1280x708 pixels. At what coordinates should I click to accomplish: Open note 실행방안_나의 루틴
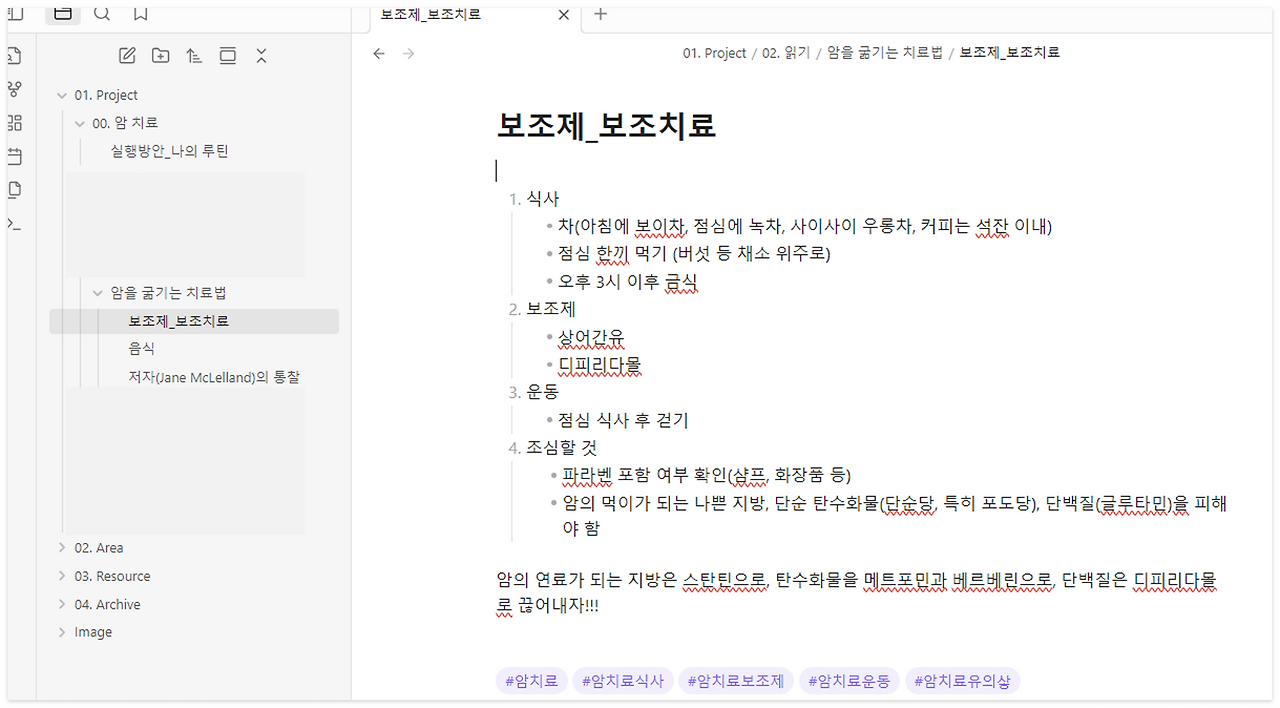(x=170, y=151)
